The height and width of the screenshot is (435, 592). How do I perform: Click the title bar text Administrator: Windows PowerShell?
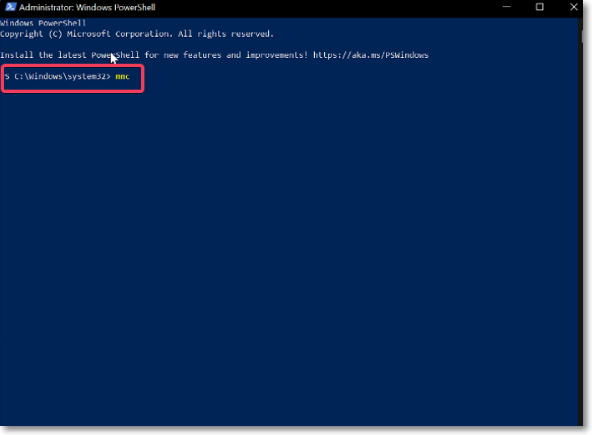(x=87, y=8)
